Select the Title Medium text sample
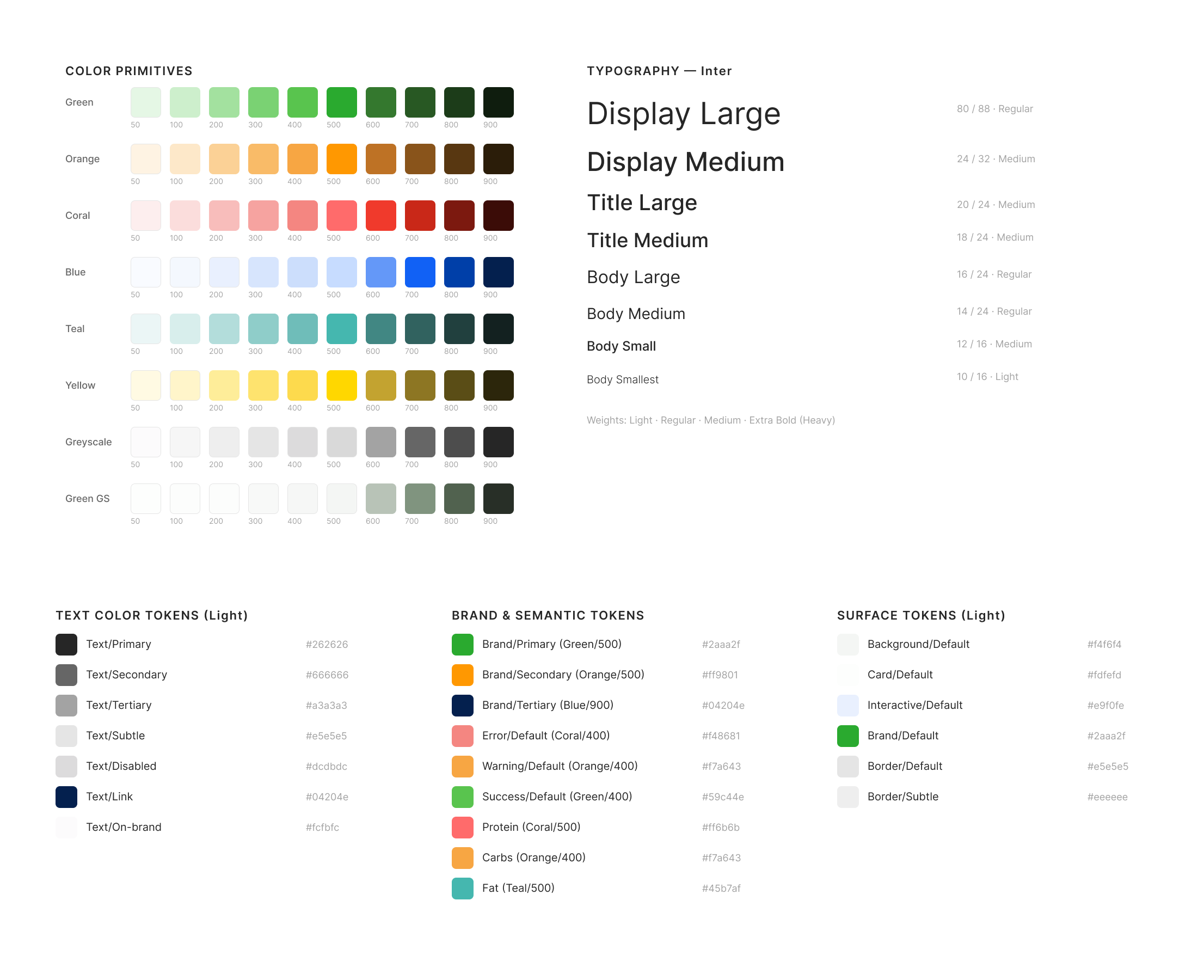This screenshot has width=1204, height=980. pyautogui.click(x=647, y=241)
